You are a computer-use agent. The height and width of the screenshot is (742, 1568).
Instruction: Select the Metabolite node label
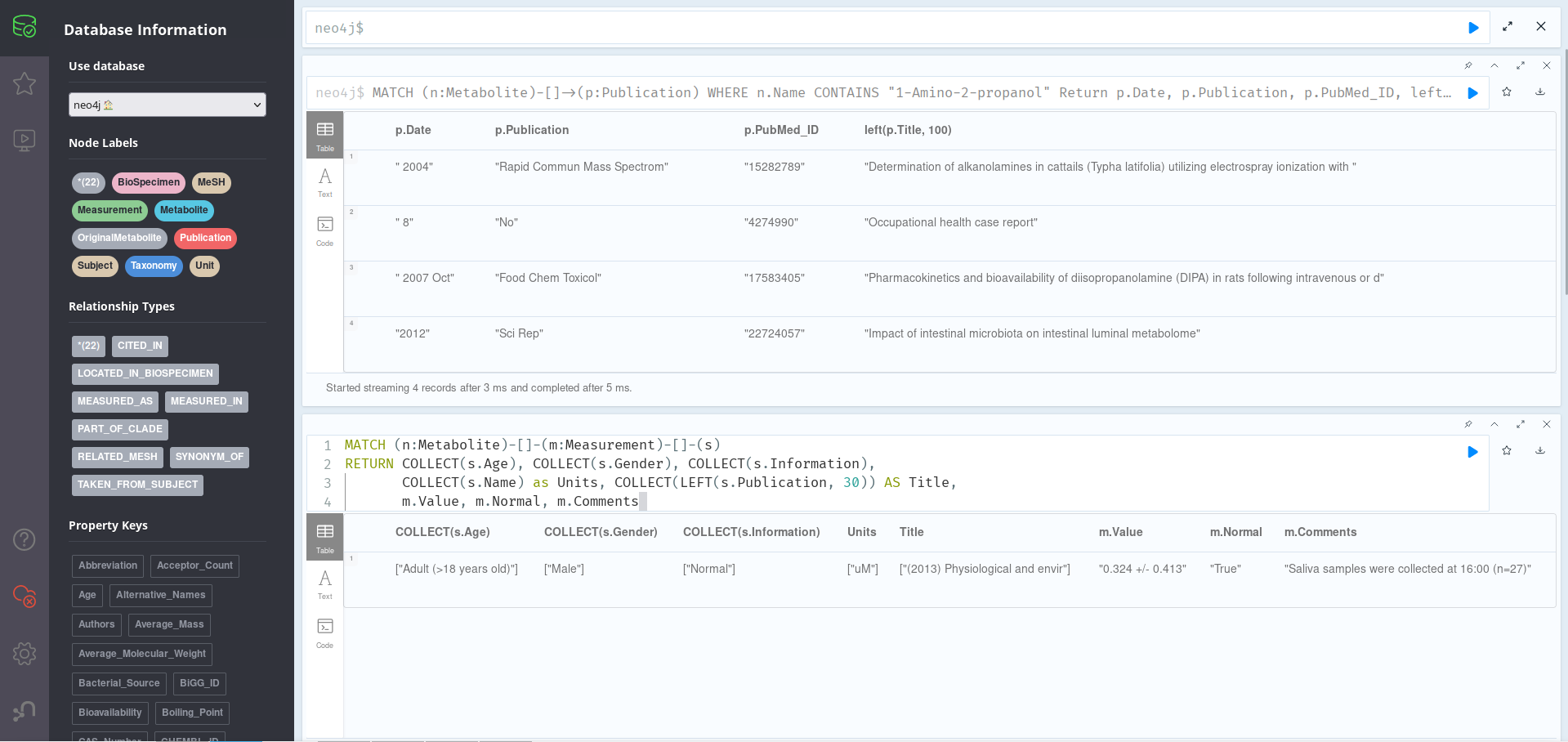(x=184, y=211)
